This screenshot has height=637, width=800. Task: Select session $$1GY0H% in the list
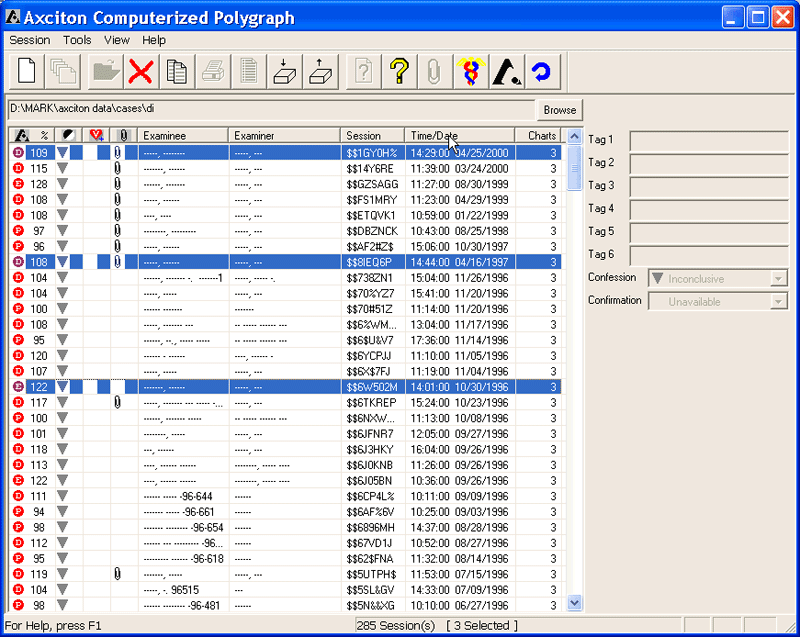click(x=286, y=152)
